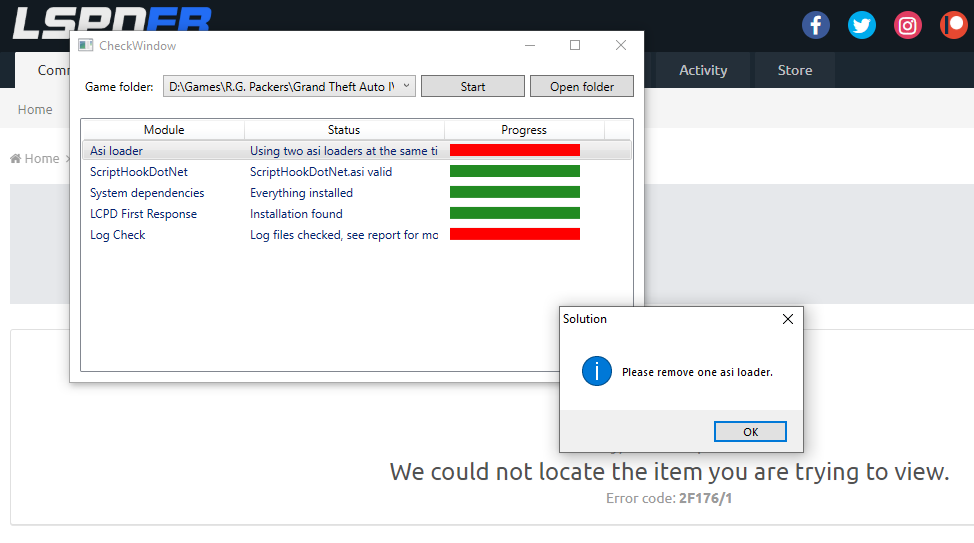Click the CheckWindow title bar app icon
The image size is (974, 543).
pyautogui.click(x=85, y=45)
